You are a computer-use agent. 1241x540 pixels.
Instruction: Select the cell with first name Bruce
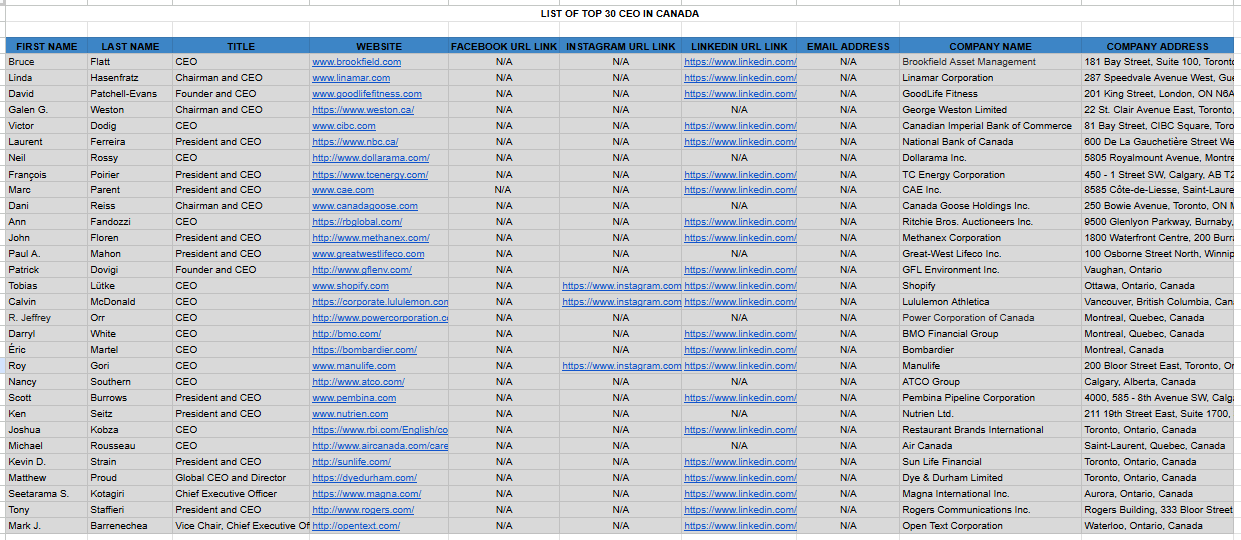coord(47,62)
